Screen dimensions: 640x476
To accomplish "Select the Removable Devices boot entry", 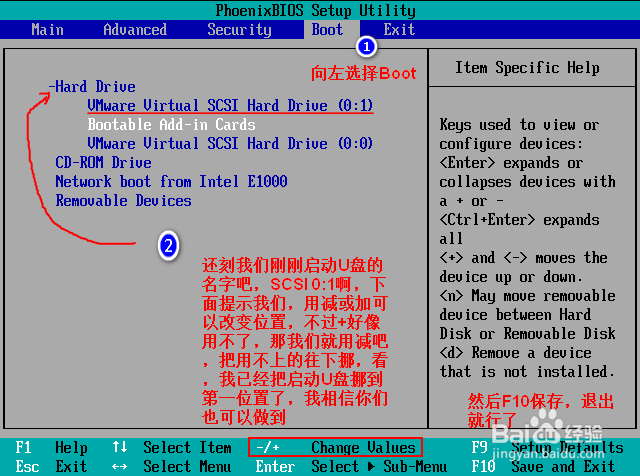I will click(123, 200).
